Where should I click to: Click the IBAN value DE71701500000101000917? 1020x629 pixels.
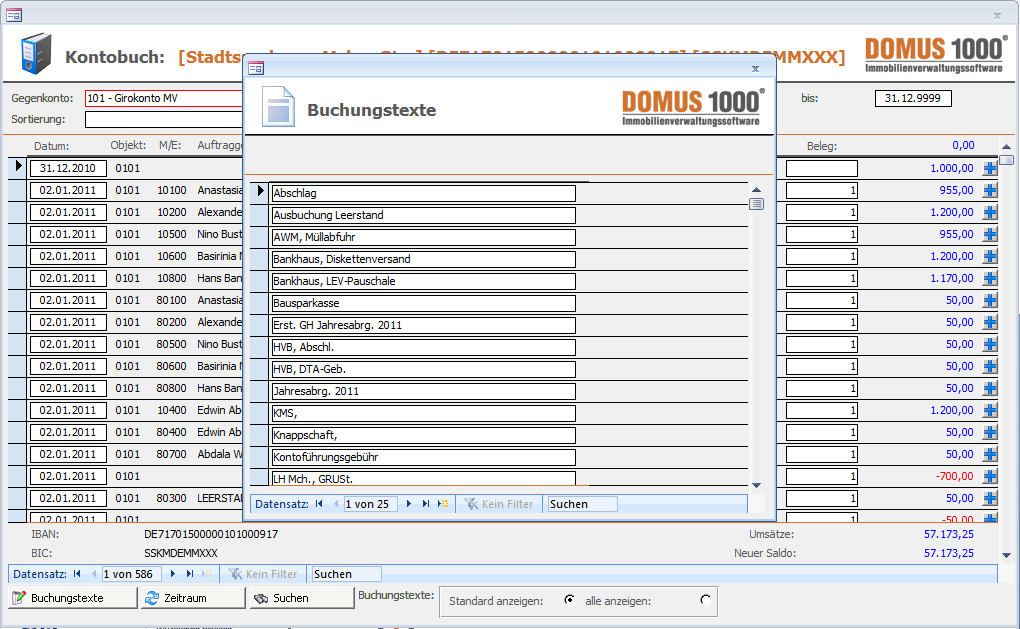pyautogui.click(x=211, y=534)
